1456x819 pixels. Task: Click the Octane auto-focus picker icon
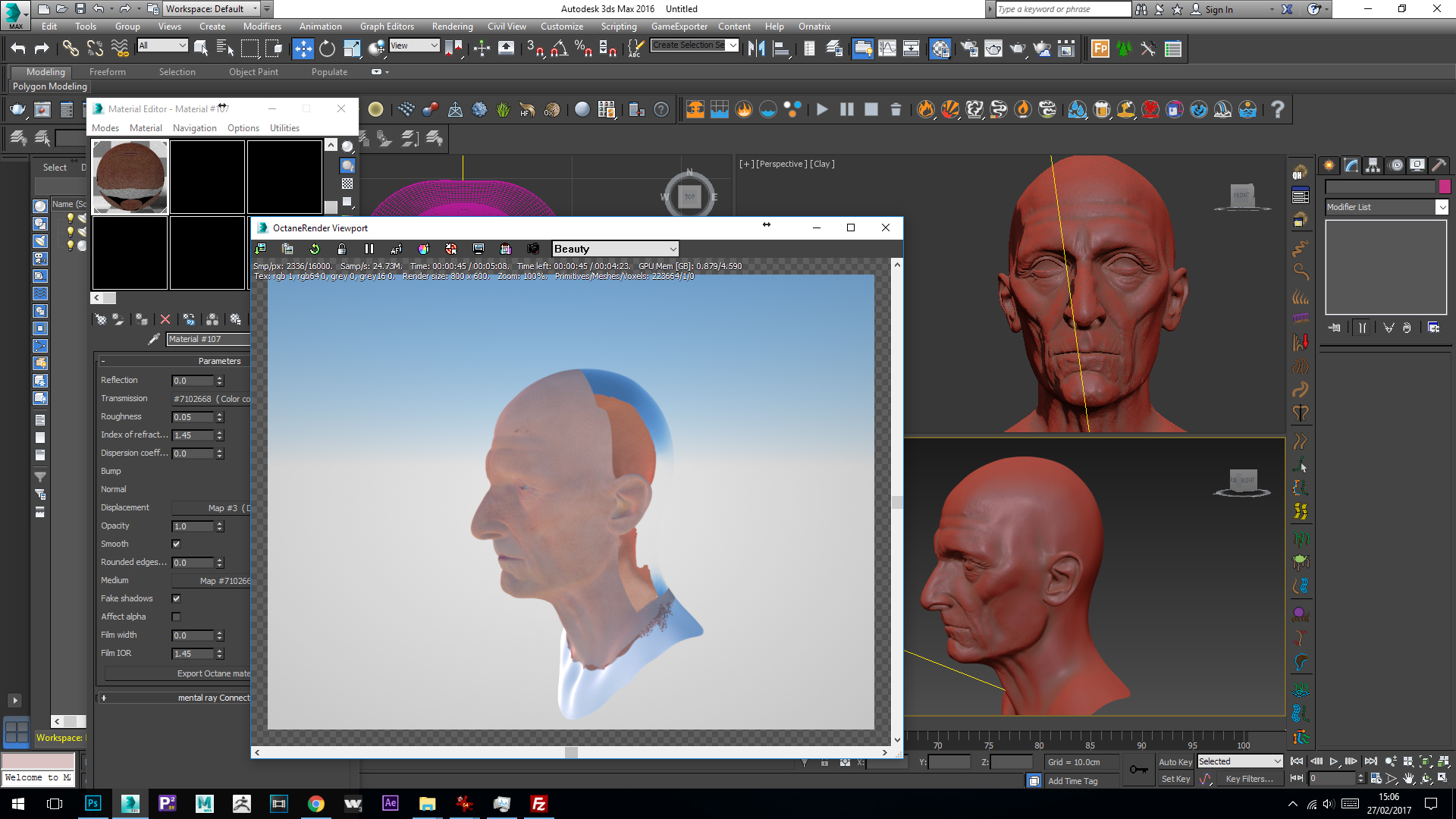396,249
